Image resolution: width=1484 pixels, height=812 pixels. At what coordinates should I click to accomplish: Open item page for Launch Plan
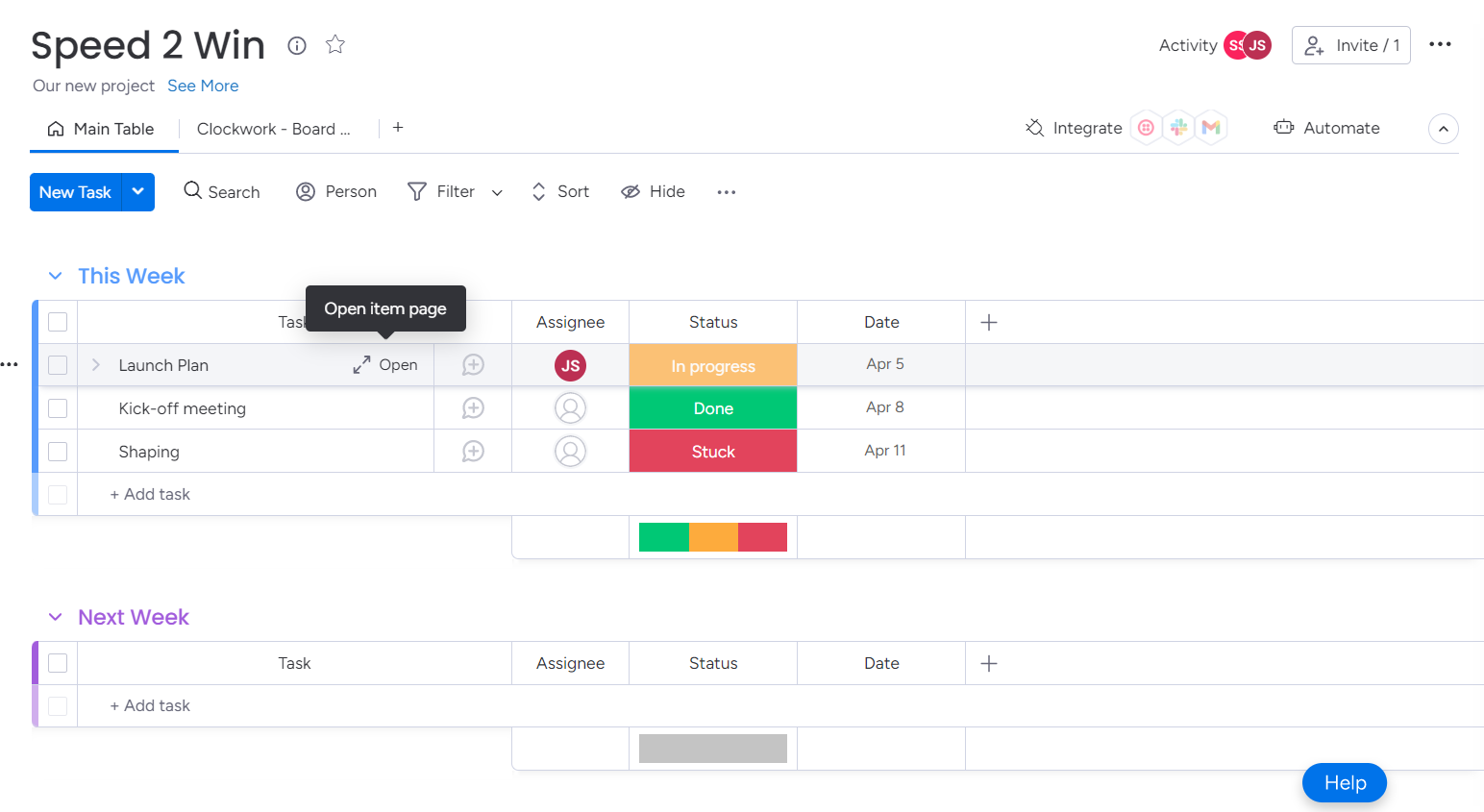(x=385, y=365)
